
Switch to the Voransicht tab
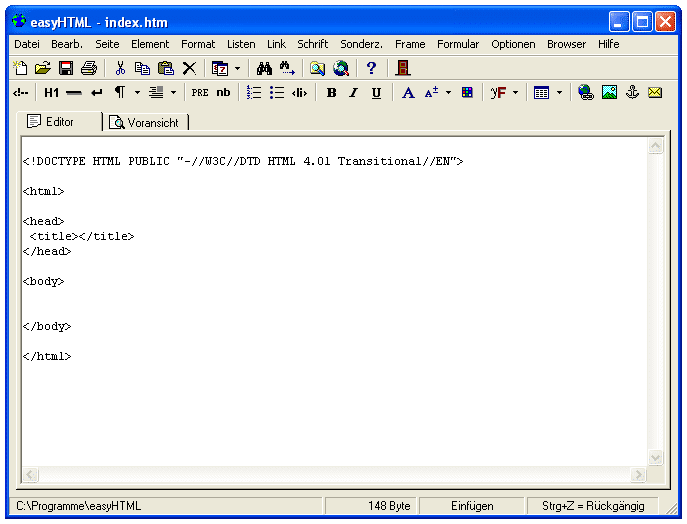coord(147,122)
